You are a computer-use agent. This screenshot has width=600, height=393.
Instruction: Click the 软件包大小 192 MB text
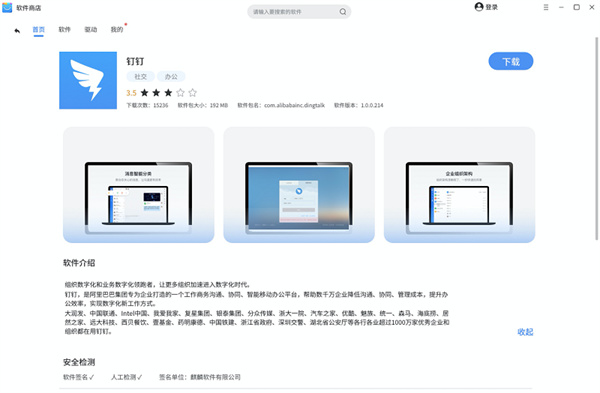(x=203, y=105)
